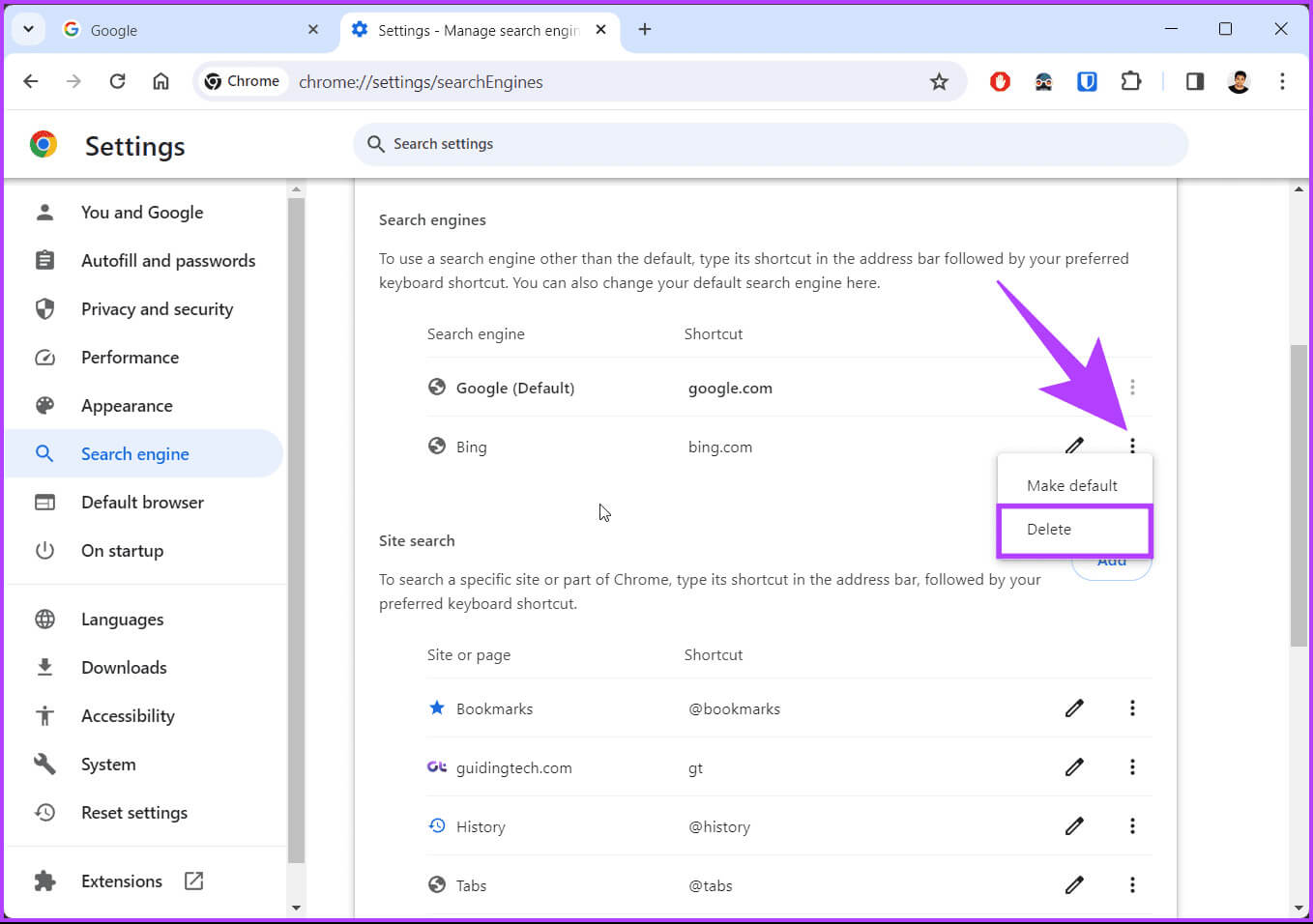Edit the guidingtech.com shortcut pencil icon
Viewport: 1313px width, 924px height.
tap(1074, 767)
